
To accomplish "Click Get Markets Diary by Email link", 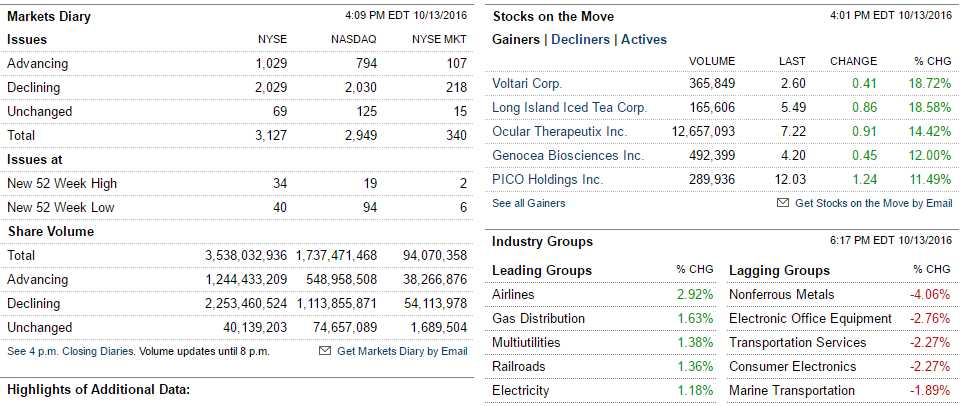I will 402,352.
